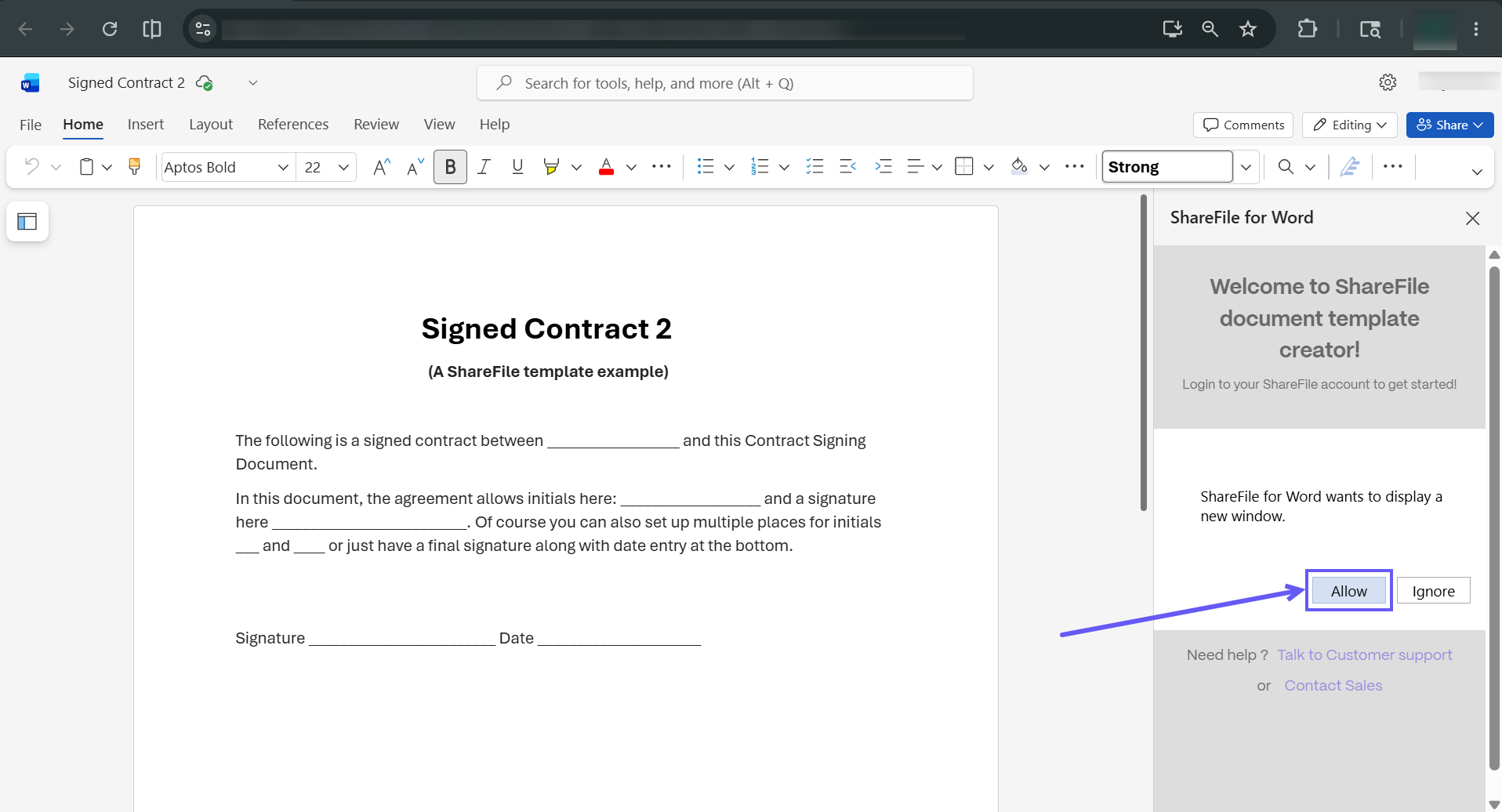Open more font options ellipsis after font color
The image size is (1502, 812).
(662, 166)
